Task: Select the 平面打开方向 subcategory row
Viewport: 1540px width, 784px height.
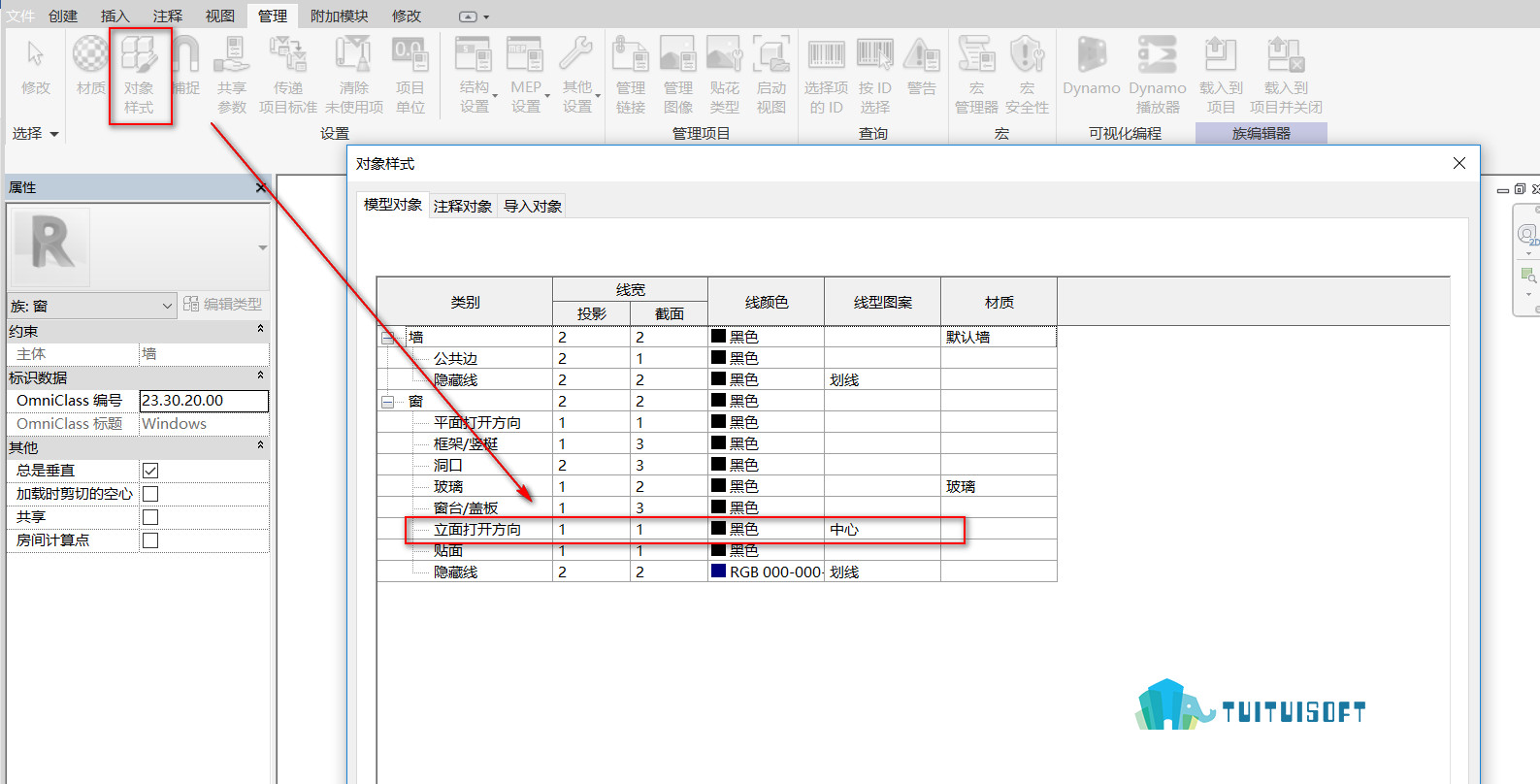Action: pos(716,423)
